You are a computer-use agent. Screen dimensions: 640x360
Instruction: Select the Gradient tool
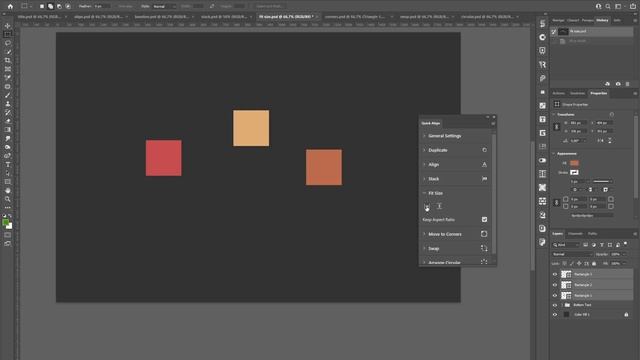7,130
